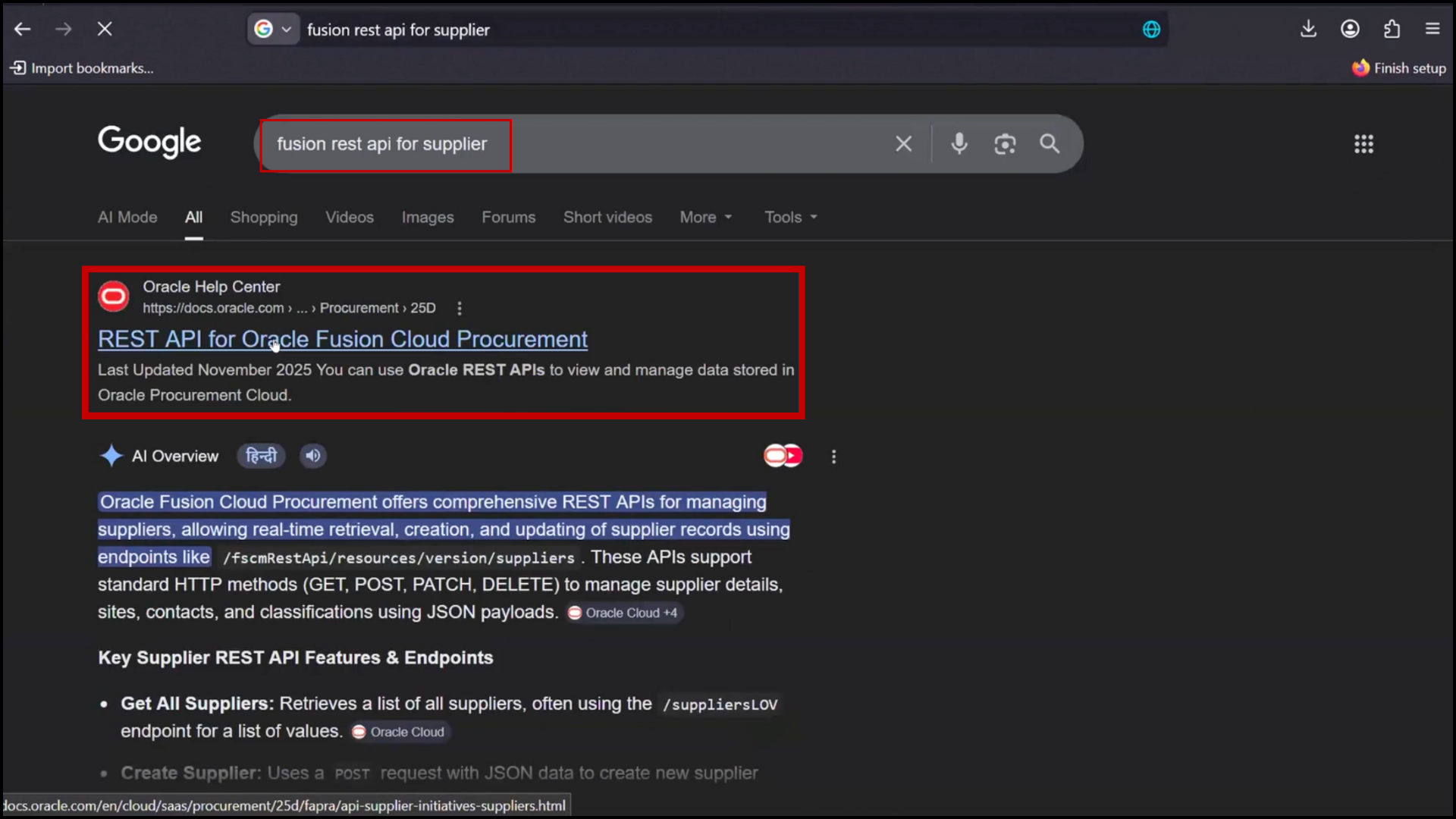Listen to the AI Overview audio
The image size is (1456, 819).
(x=313, y=456)
